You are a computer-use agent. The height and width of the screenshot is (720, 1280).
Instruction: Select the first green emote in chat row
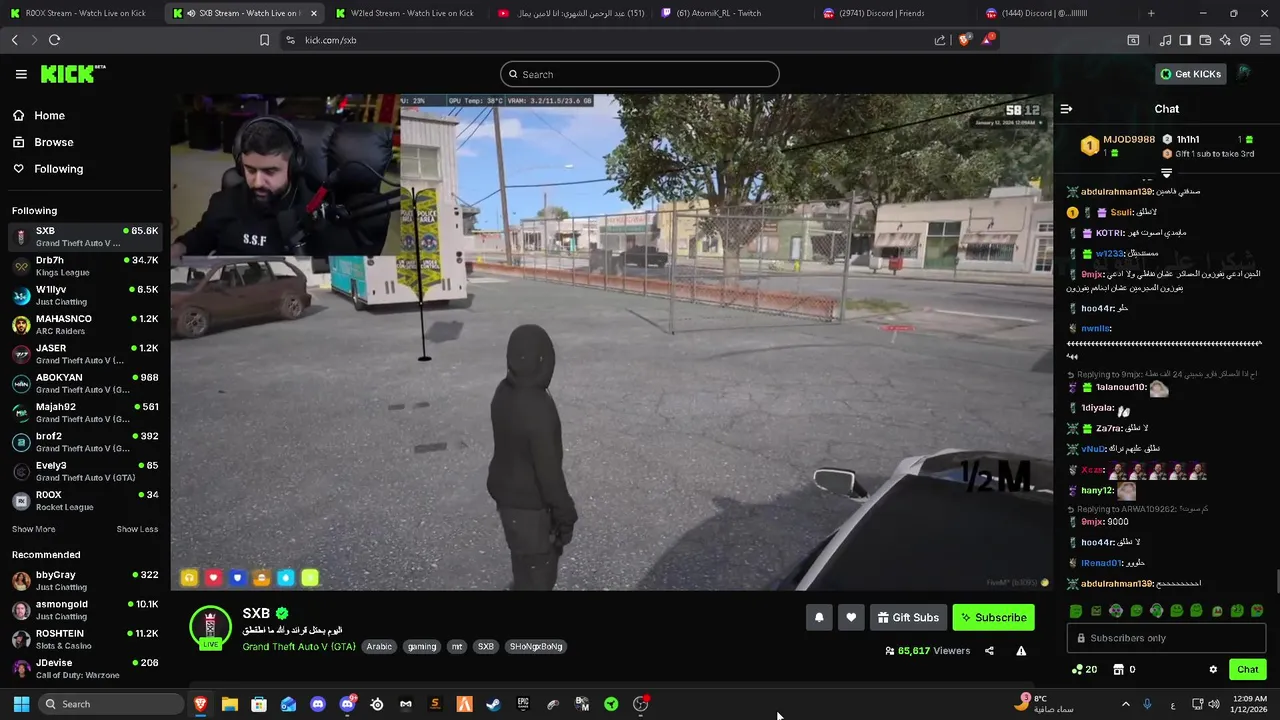(1076, 611)
